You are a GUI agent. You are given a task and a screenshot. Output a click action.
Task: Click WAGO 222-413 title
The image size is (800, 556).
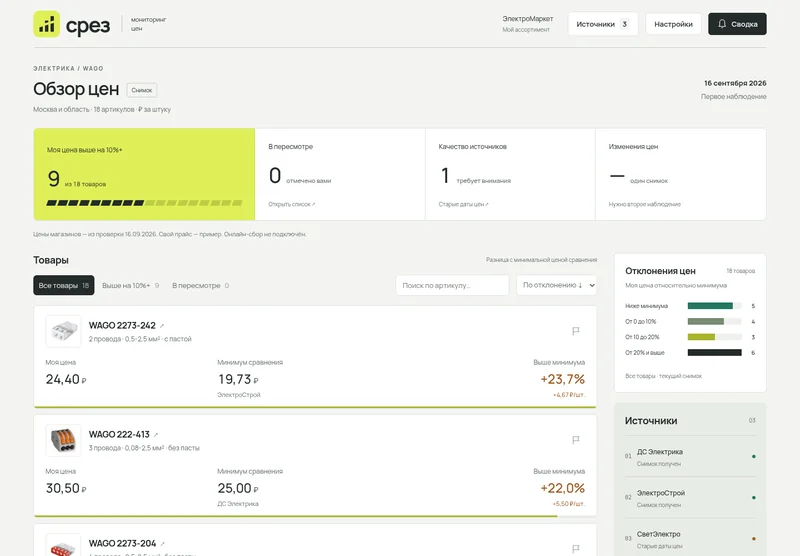(119, 435)
